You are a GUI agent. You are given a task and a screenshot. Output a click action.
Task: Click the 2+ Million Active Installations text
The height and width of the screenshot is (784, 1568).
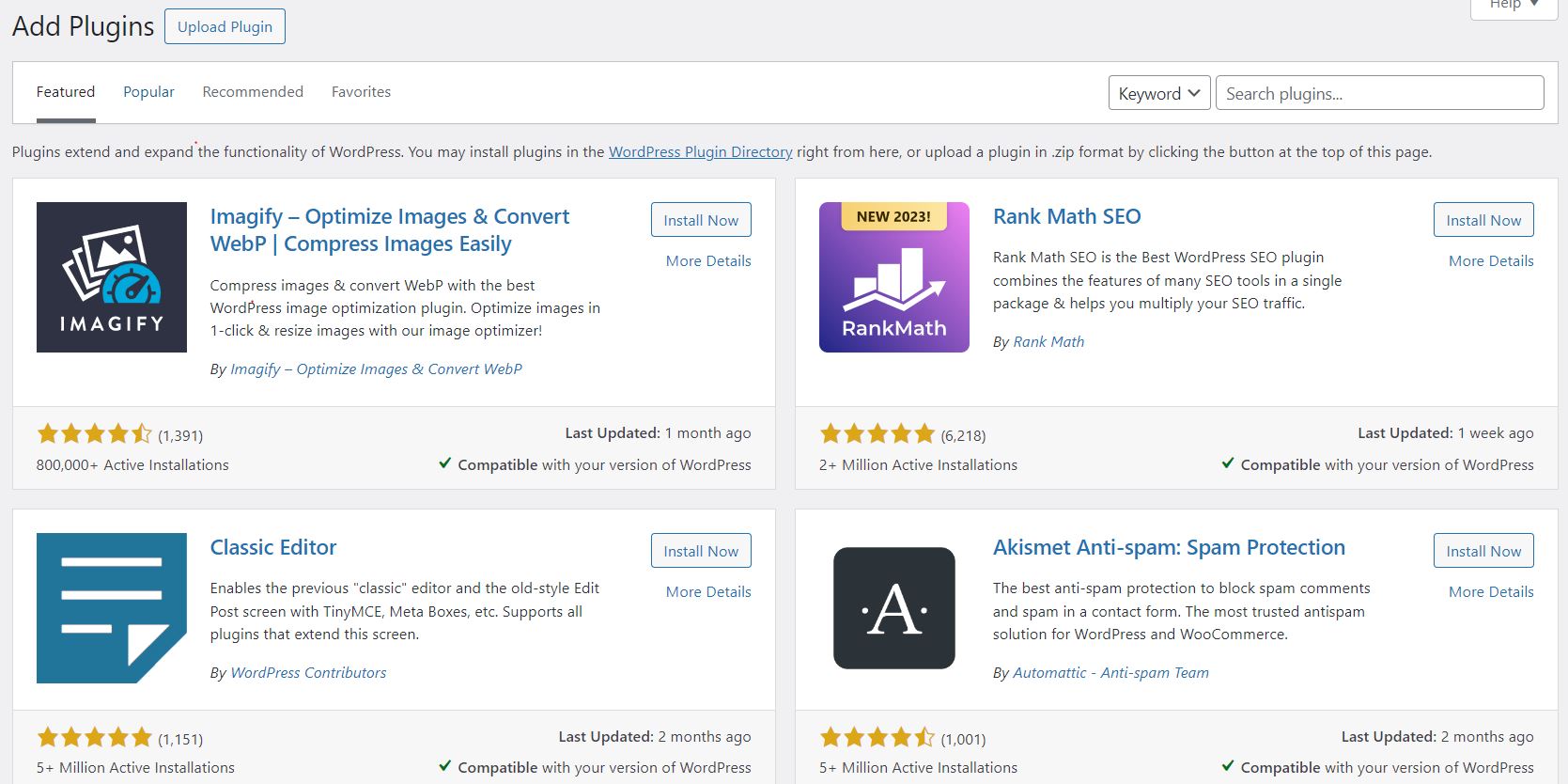pyautogui.click(x=918, y=465)
